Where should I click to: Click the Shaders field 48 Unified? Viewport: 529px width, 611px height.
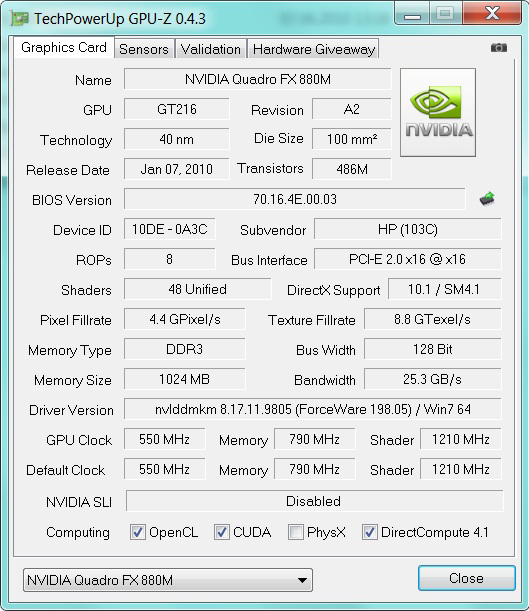point(197,289)
